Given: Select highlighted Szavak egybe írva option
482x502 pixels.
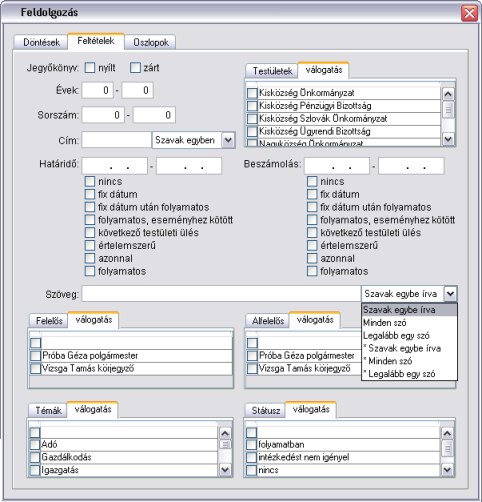Looking at the screenshot, I should (409, 310).
